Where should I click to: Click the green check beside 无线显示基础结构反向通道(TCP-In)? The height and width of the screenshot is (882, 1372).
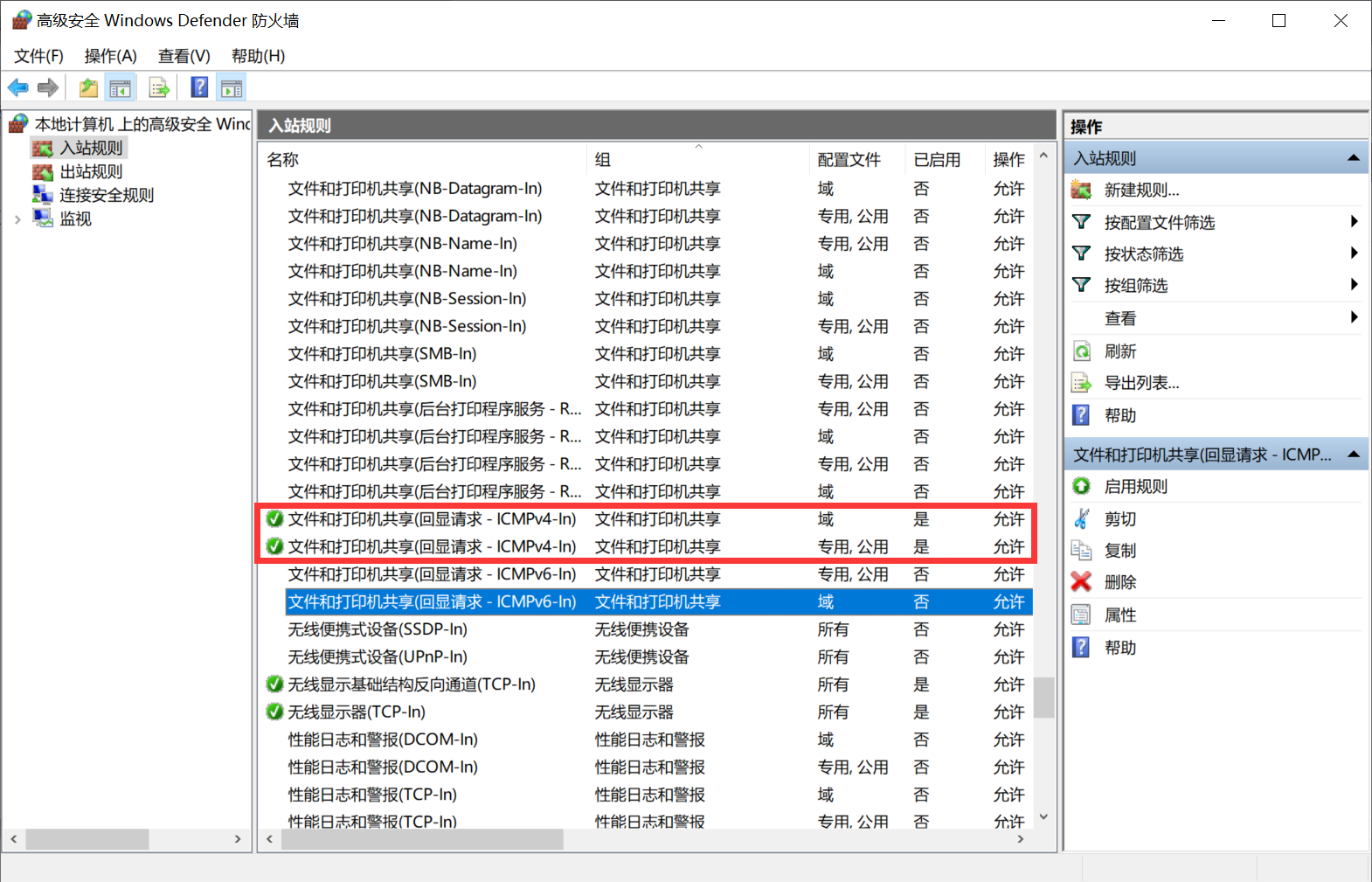[x=274, y=684]
